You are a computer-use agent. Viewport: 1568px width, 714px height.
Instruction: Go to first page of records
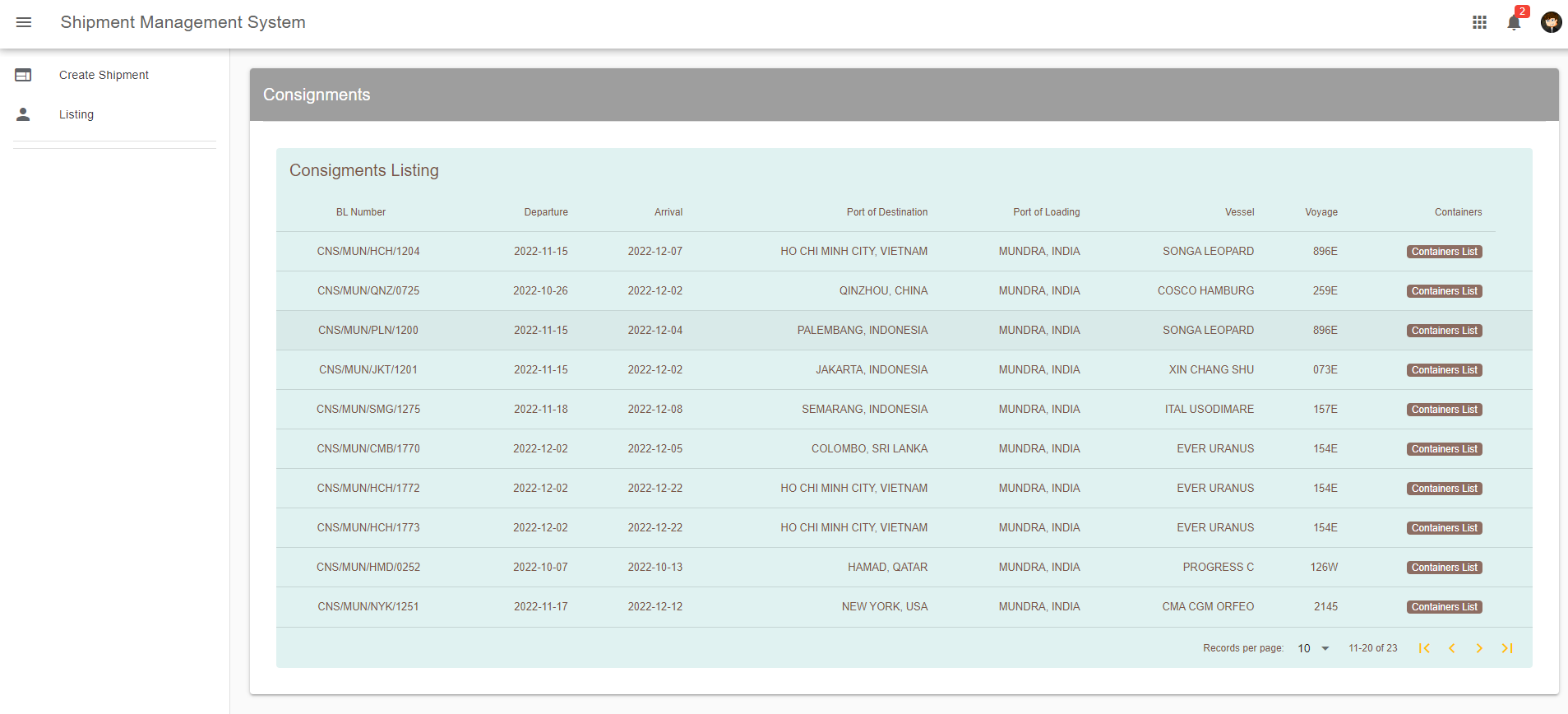coord(1424,648)
